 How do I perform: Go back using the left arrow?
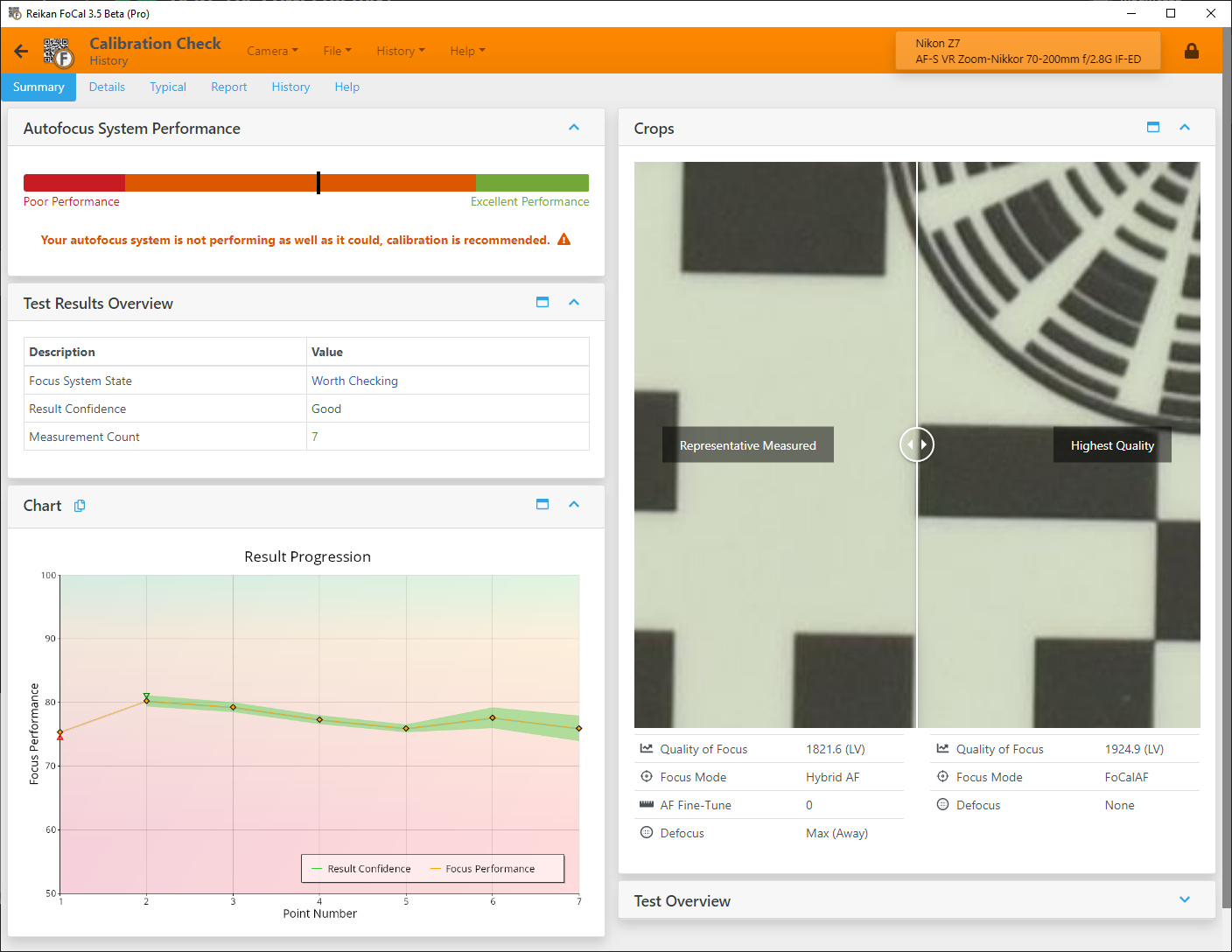[21, 51]
